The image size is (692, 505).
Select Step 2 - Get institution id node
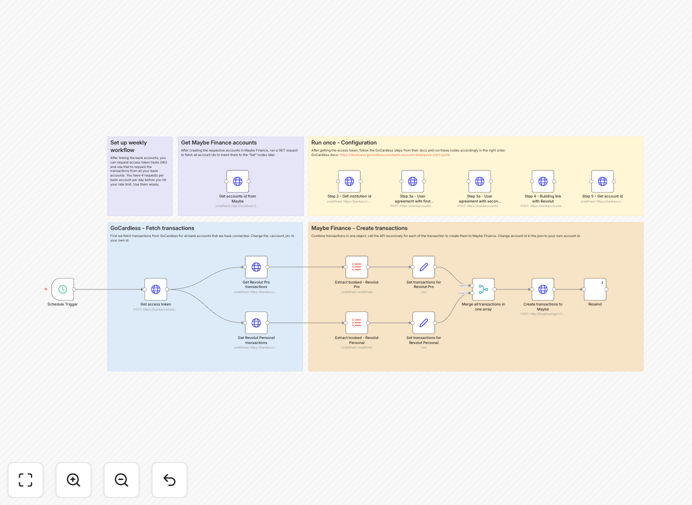tap(349, 181)
